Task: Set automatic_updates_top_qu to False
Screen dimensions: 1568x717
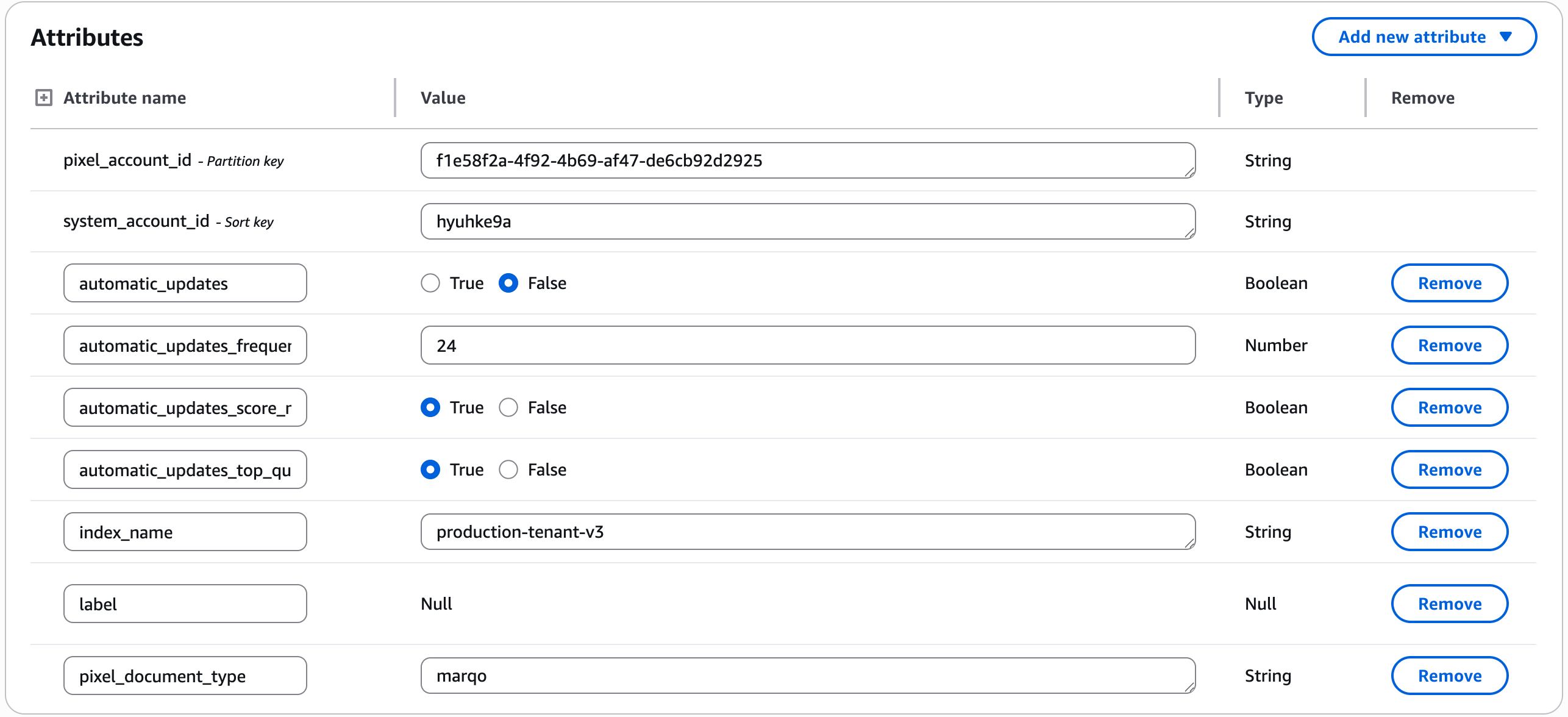Action: coord(508,470)
